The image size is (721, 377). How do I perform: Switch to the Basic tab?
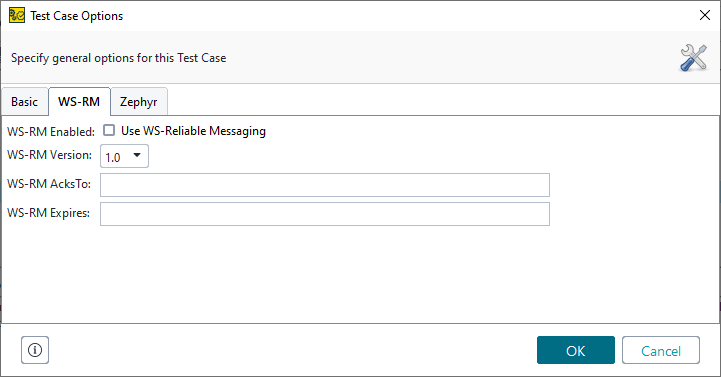click(24, 102)
